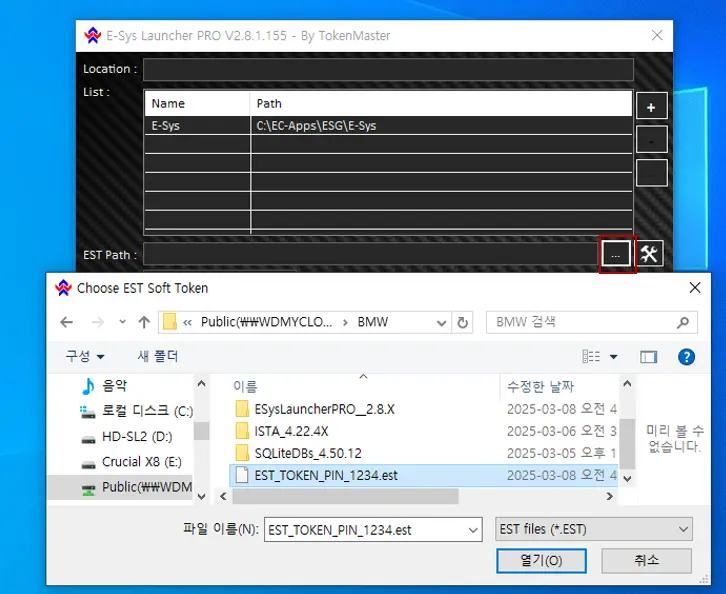
Task: Click the minus button to remove entry
Action: (651, 140)
